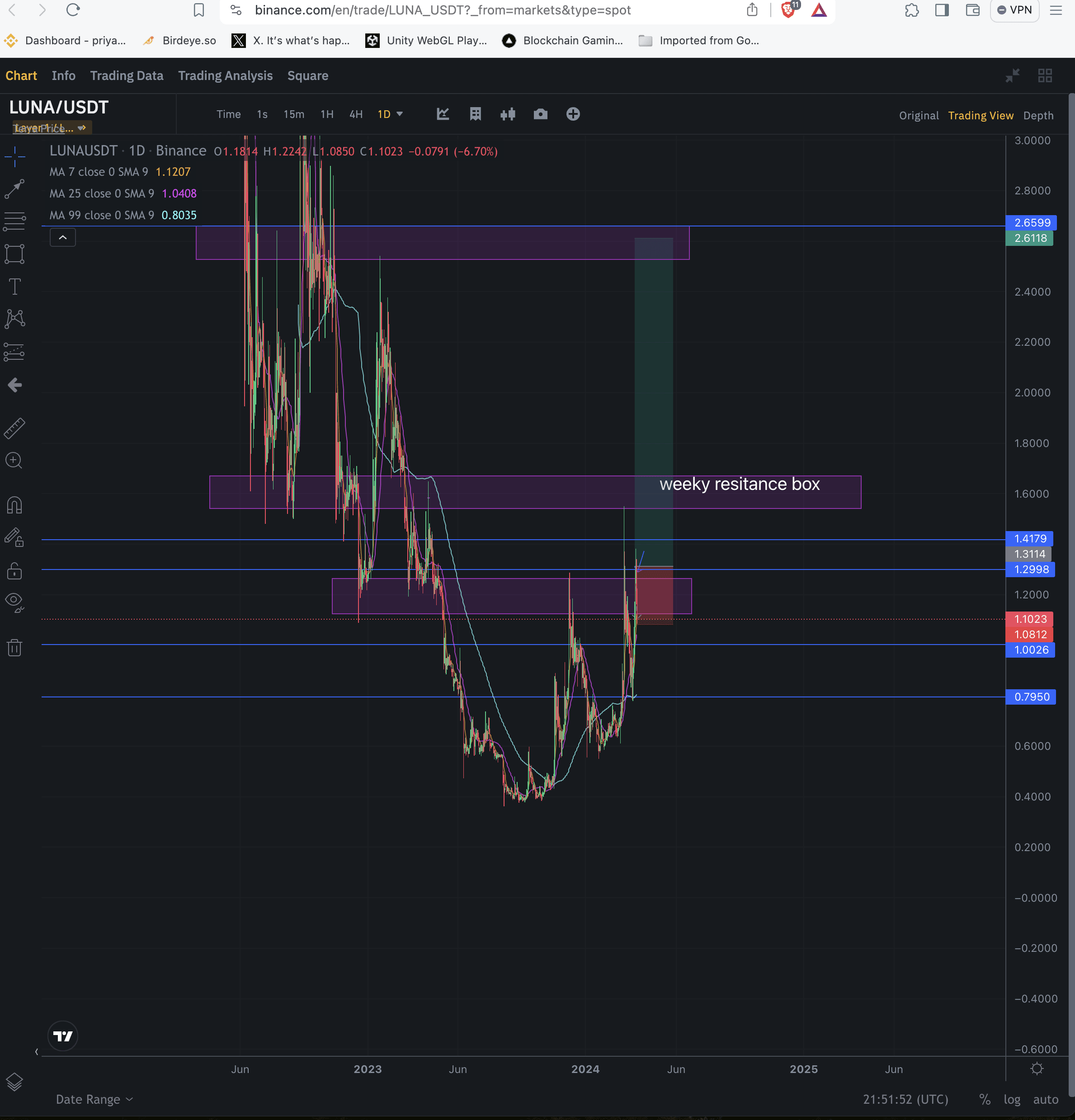Click the magnet mode icon

[14, 505]
